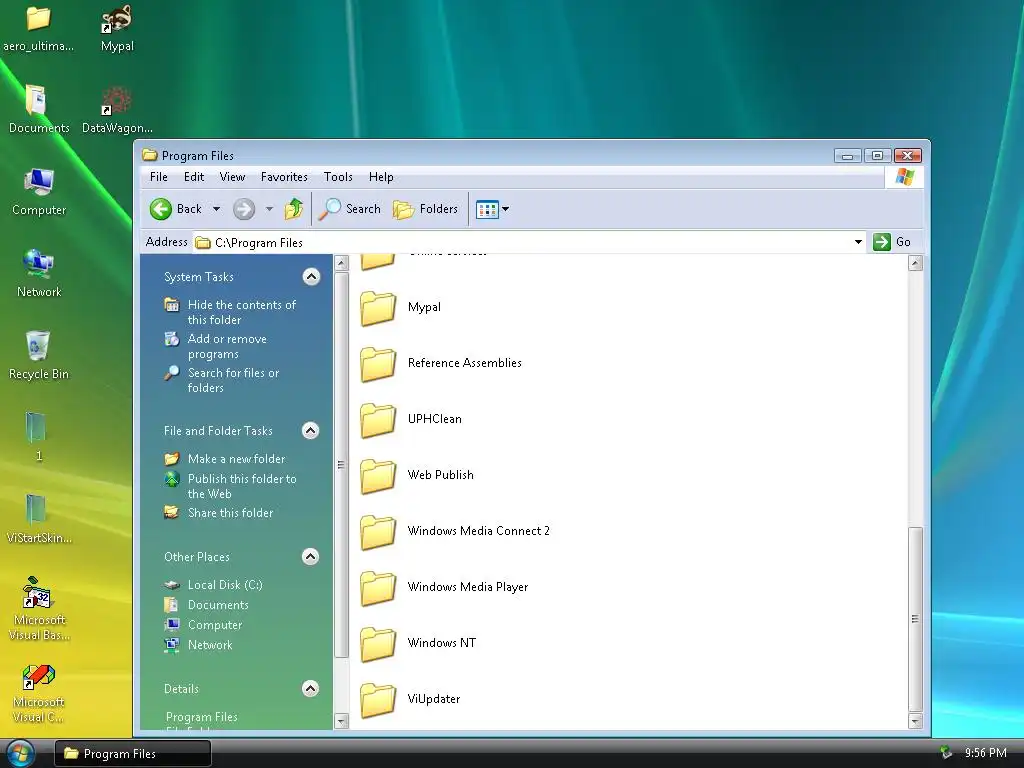Open Forward history dropdown arrow
The width and height of the screenshot is (1024, 768).
pyautogui.click(x=269, y=209)
